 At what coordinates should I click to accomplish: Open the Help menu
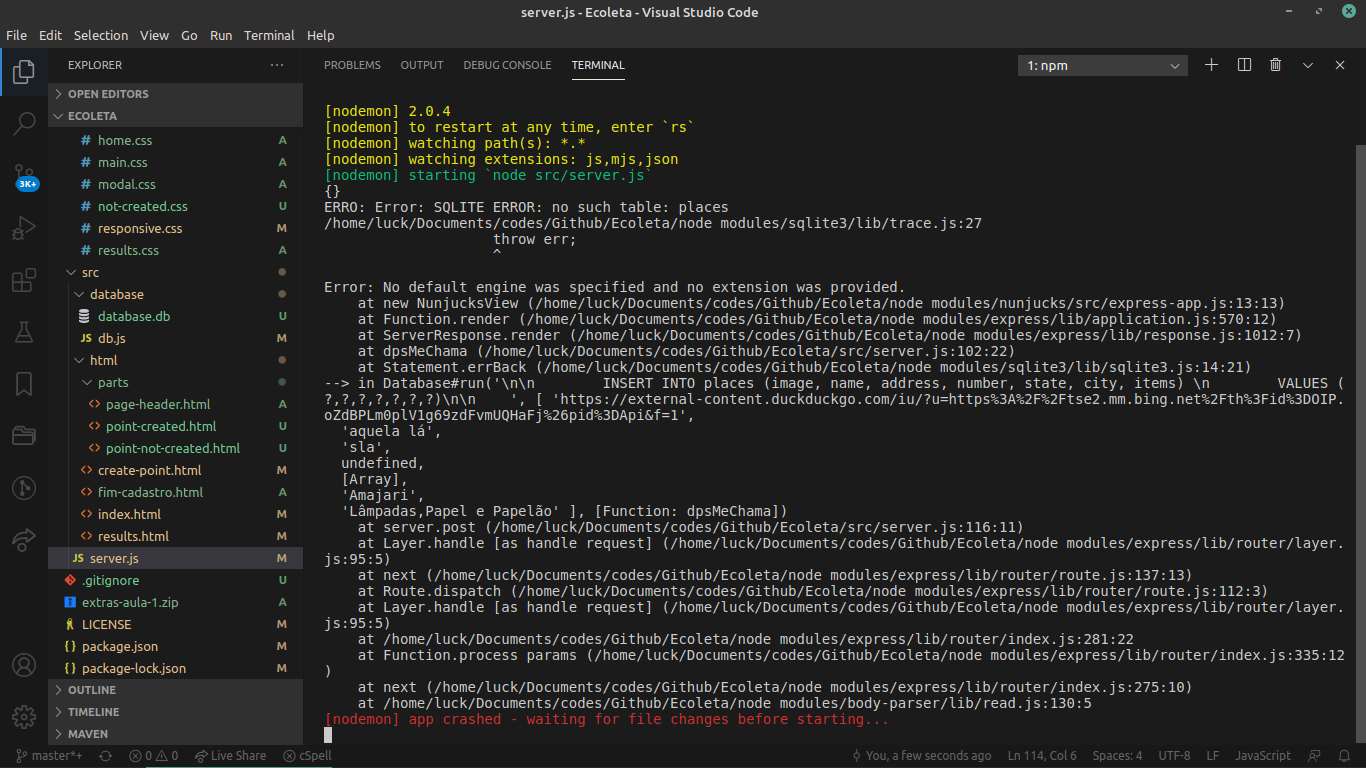(320, 35)
